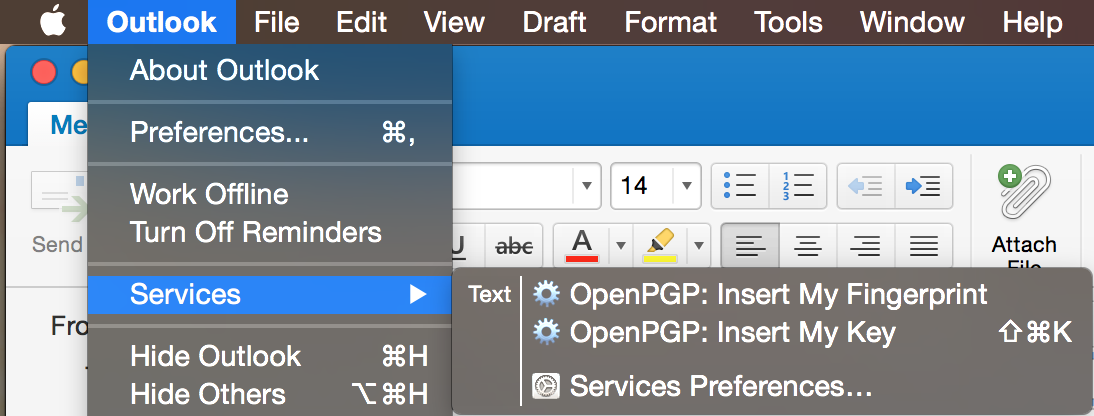1094x416 pixels.
Task: Open the highlight color dropdown arrow
Action: [x=699, y=245]
